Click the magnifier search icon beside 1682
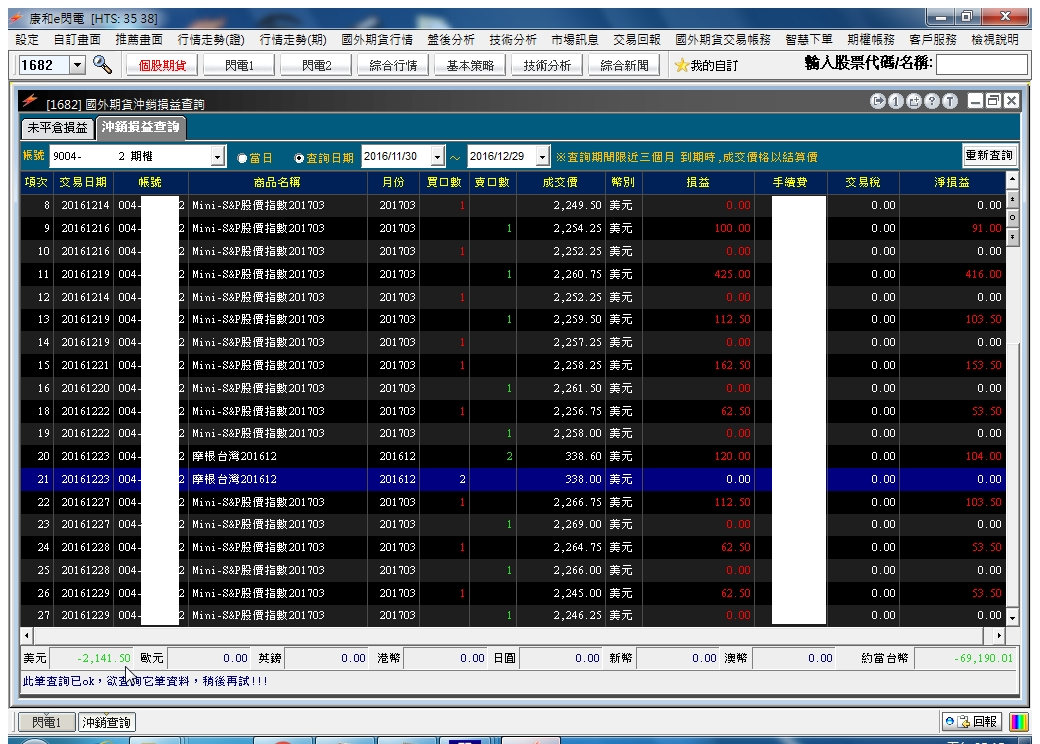 click(x=102, y=64)
